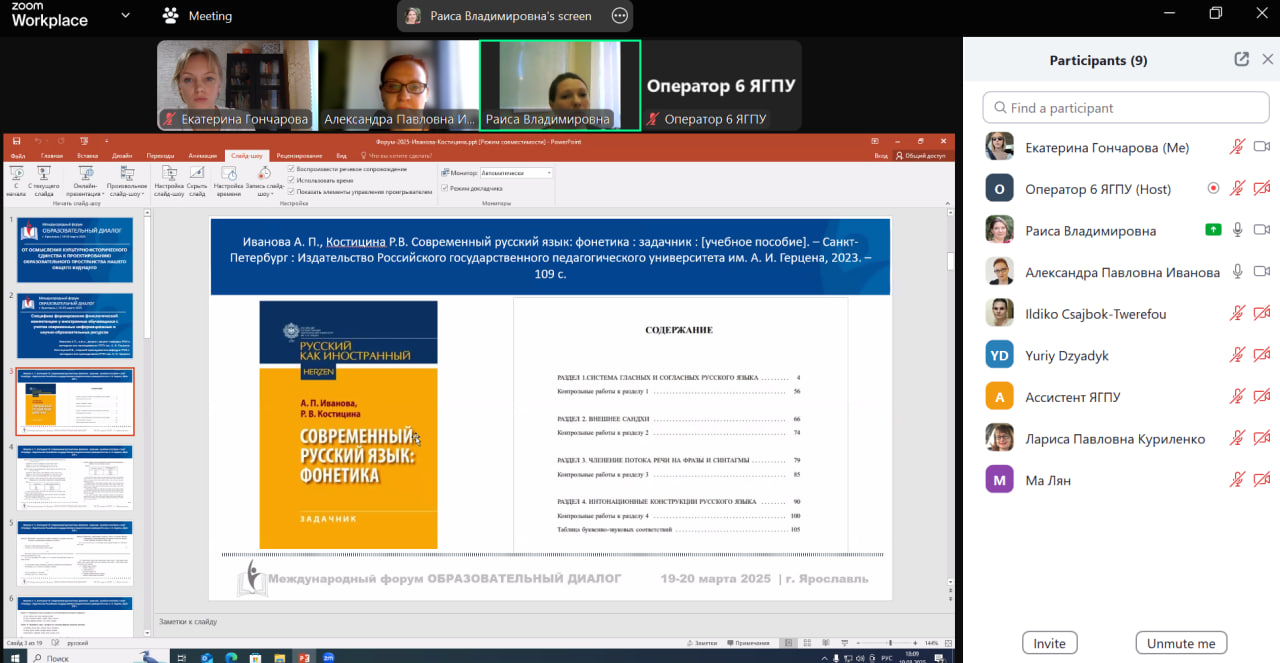This screenshot has height=663, width=1280.
Task: Click the more options icon beside the shared screen label
Action: pos(620,16)
